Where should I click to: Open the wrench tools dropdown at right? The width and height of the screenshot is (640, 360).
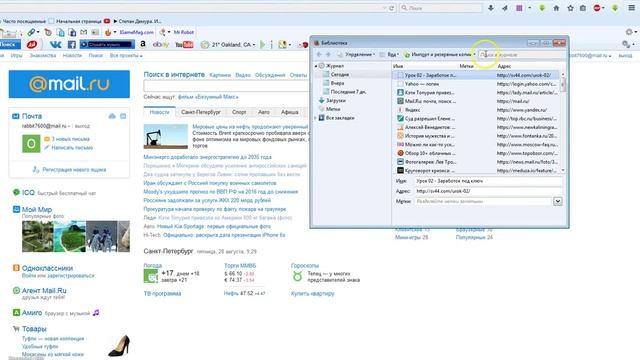[x=628, y=44]
